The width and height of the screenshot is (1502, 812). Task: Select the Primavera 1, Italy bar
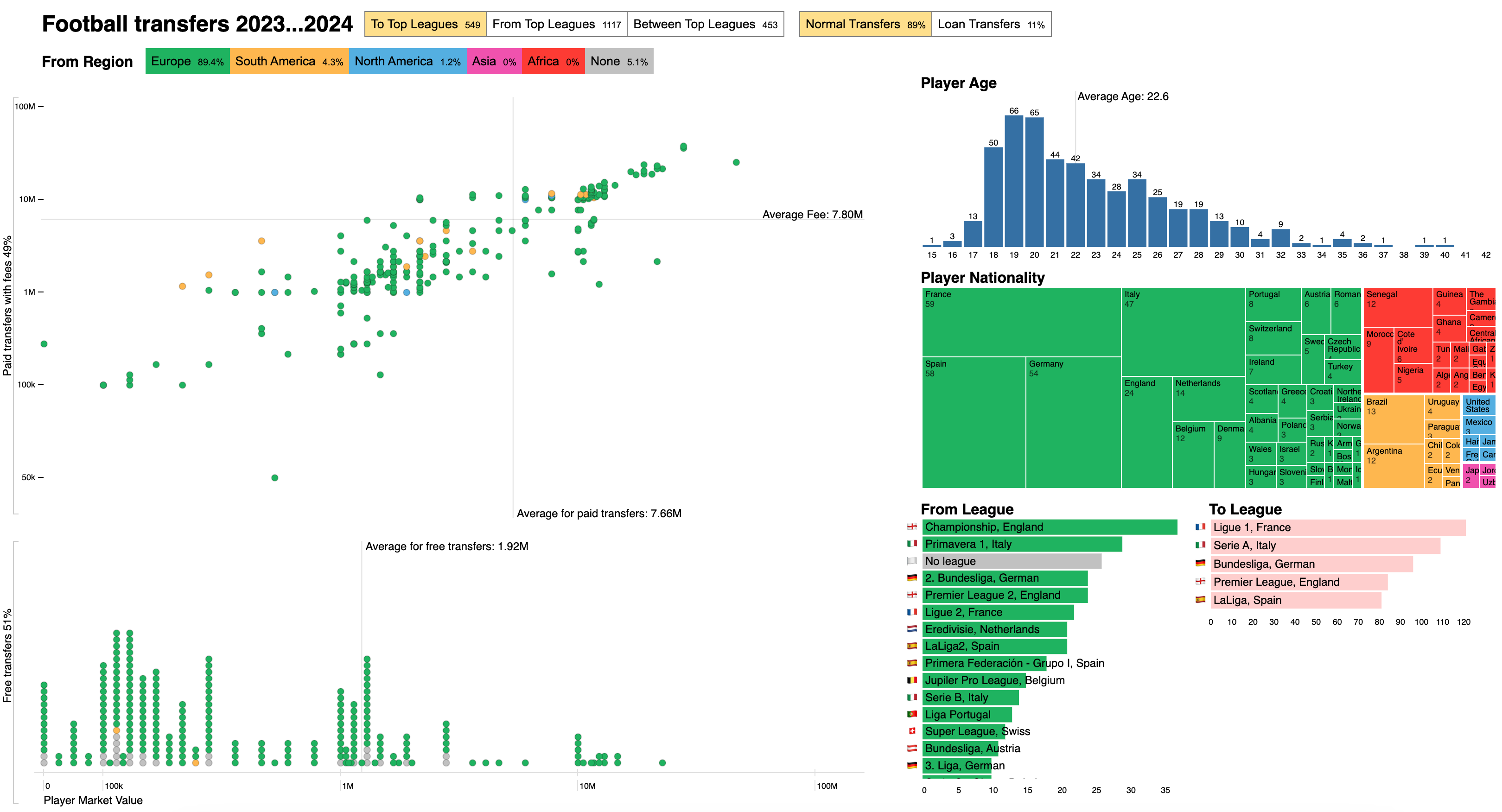click(x=1022, y=544)
